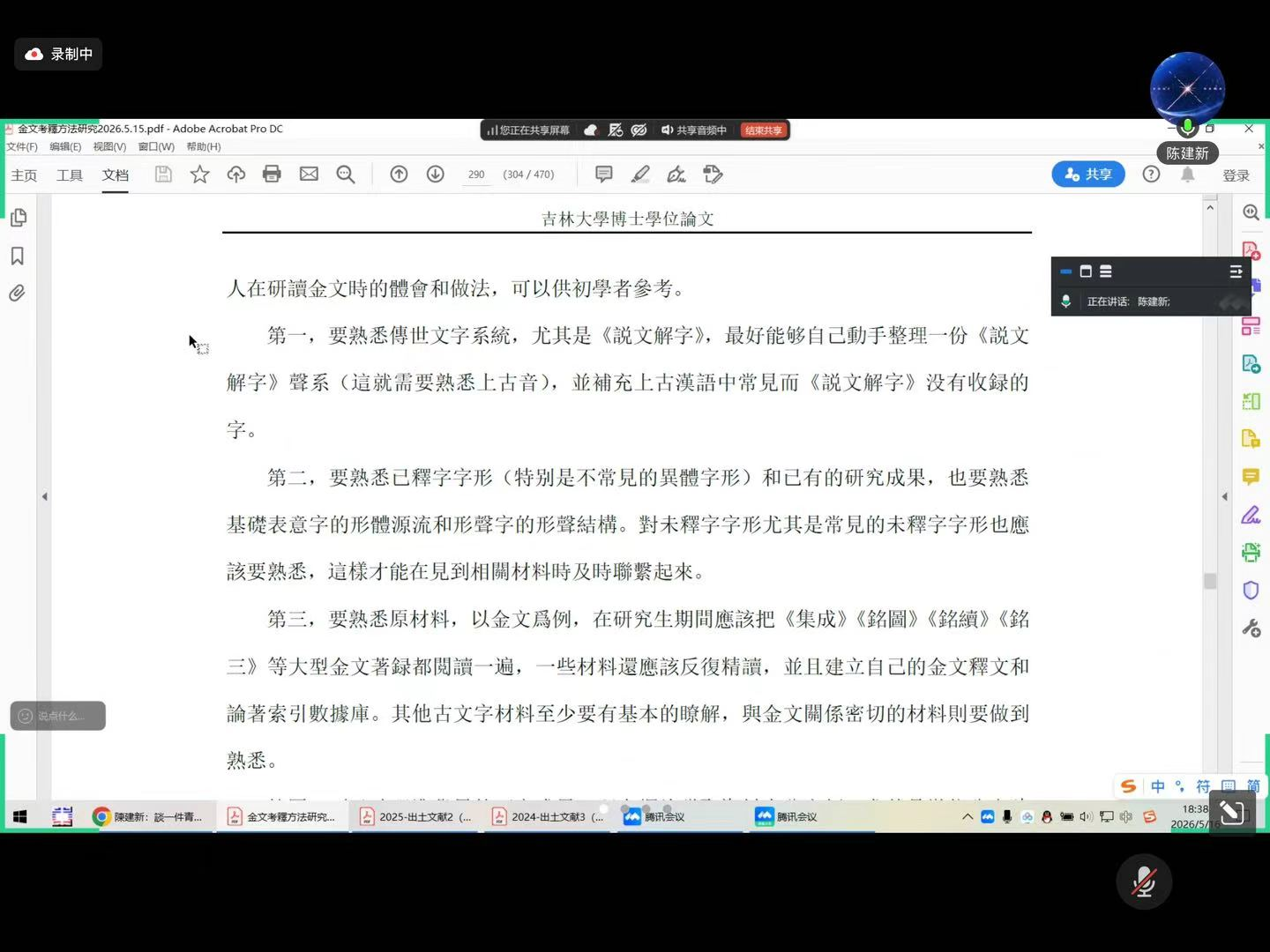Open page thumbnails panel in left sidebar
1270x952 pixels.
click(18, 218)
